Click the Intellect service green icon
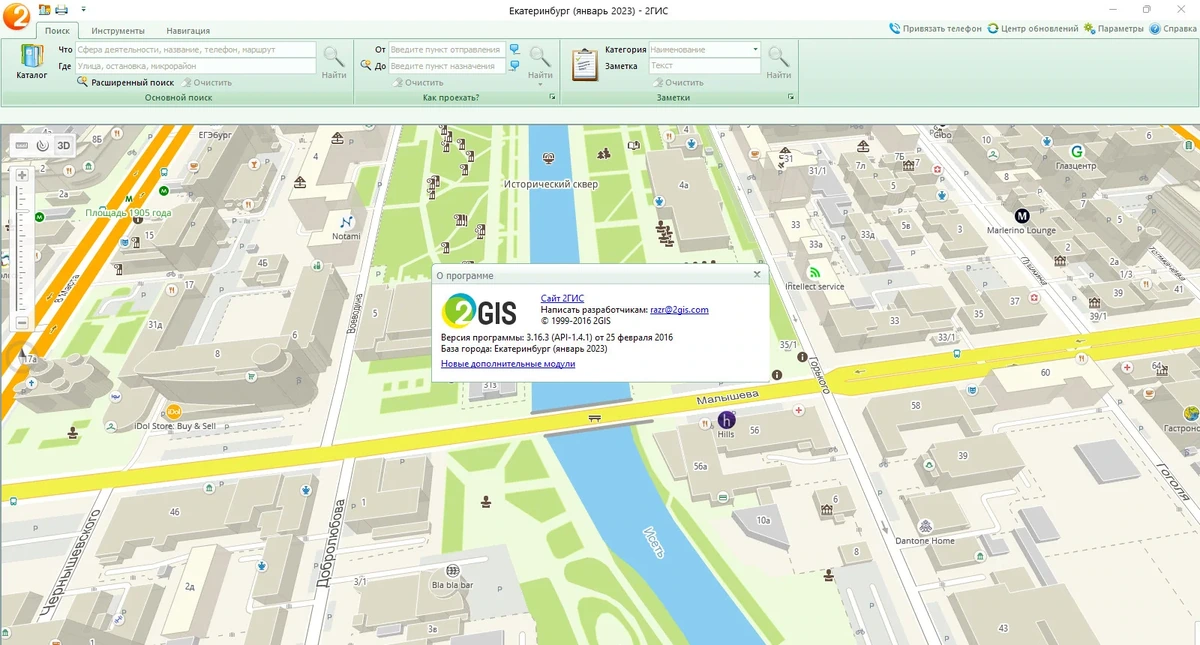Image resolution: width=1200 pixels, height=645 pixels. coord(815,272)
